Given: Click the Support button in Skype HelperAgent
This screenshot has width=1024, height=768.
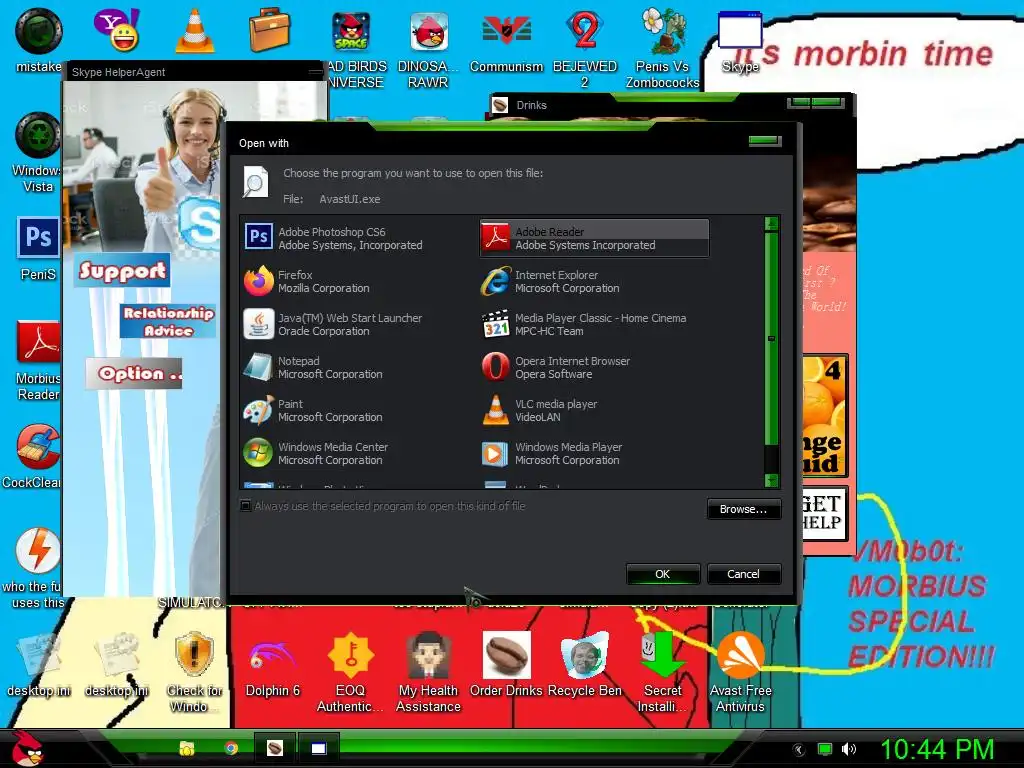Looking at the screenshot, I should 122,270.
